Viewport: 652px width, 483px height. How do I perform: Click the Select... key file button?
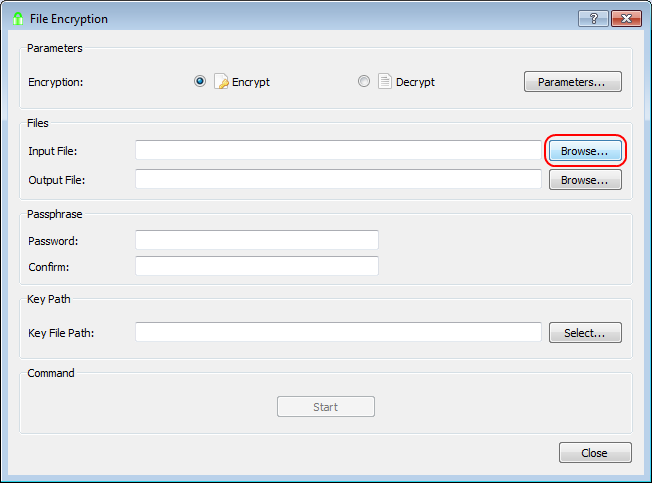[585, 333]
